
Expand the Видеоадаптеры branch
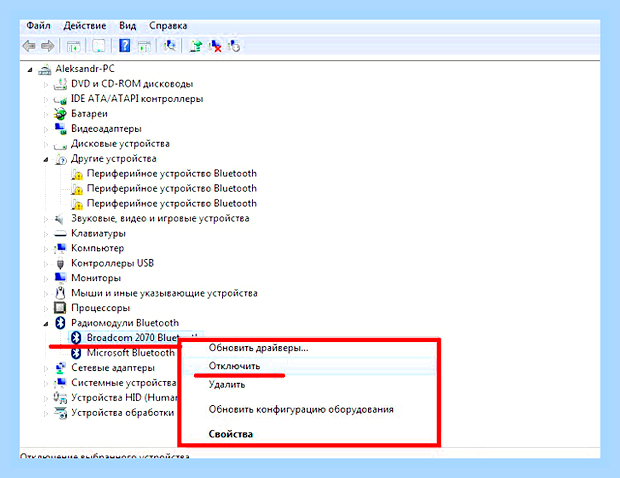click(x=46, y=129)
